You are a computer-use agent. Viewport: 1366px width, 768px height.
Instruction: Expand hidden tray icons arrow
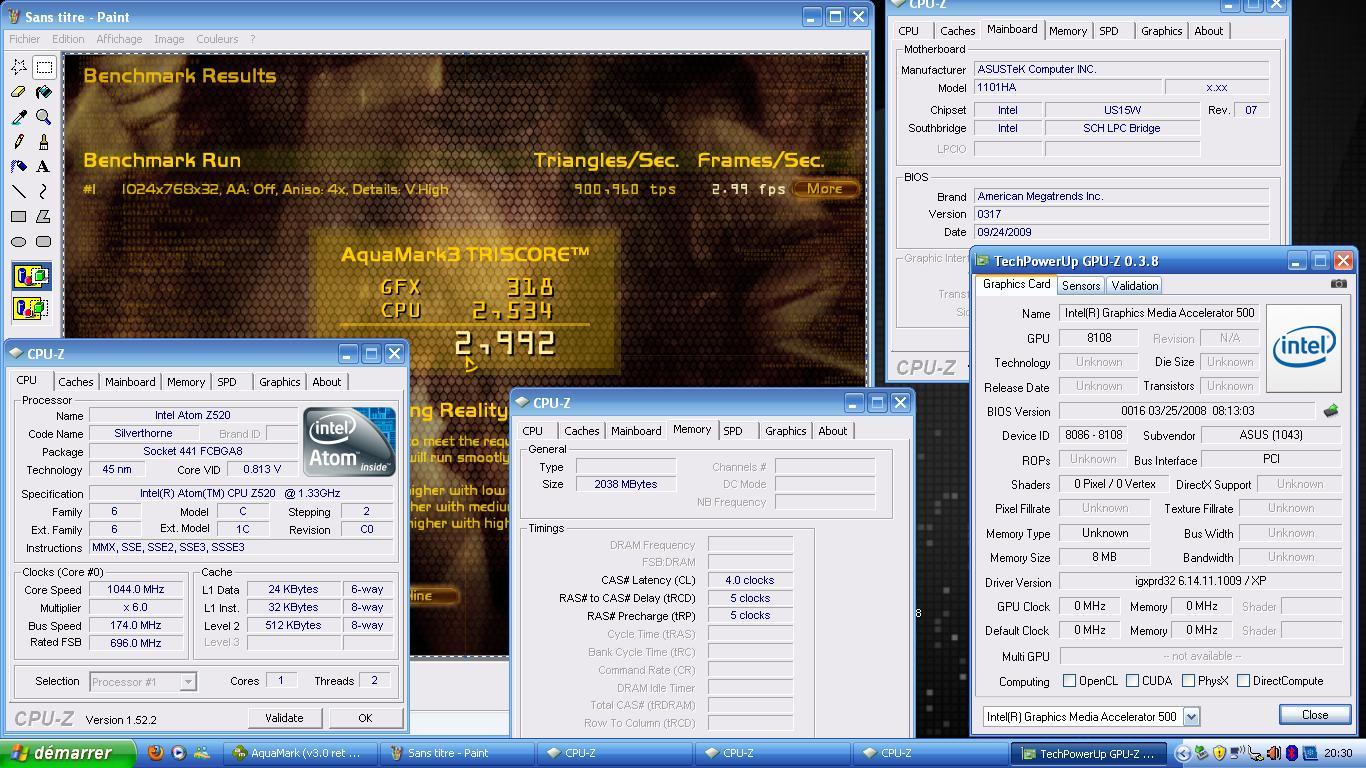click(x=1183, y=753)
